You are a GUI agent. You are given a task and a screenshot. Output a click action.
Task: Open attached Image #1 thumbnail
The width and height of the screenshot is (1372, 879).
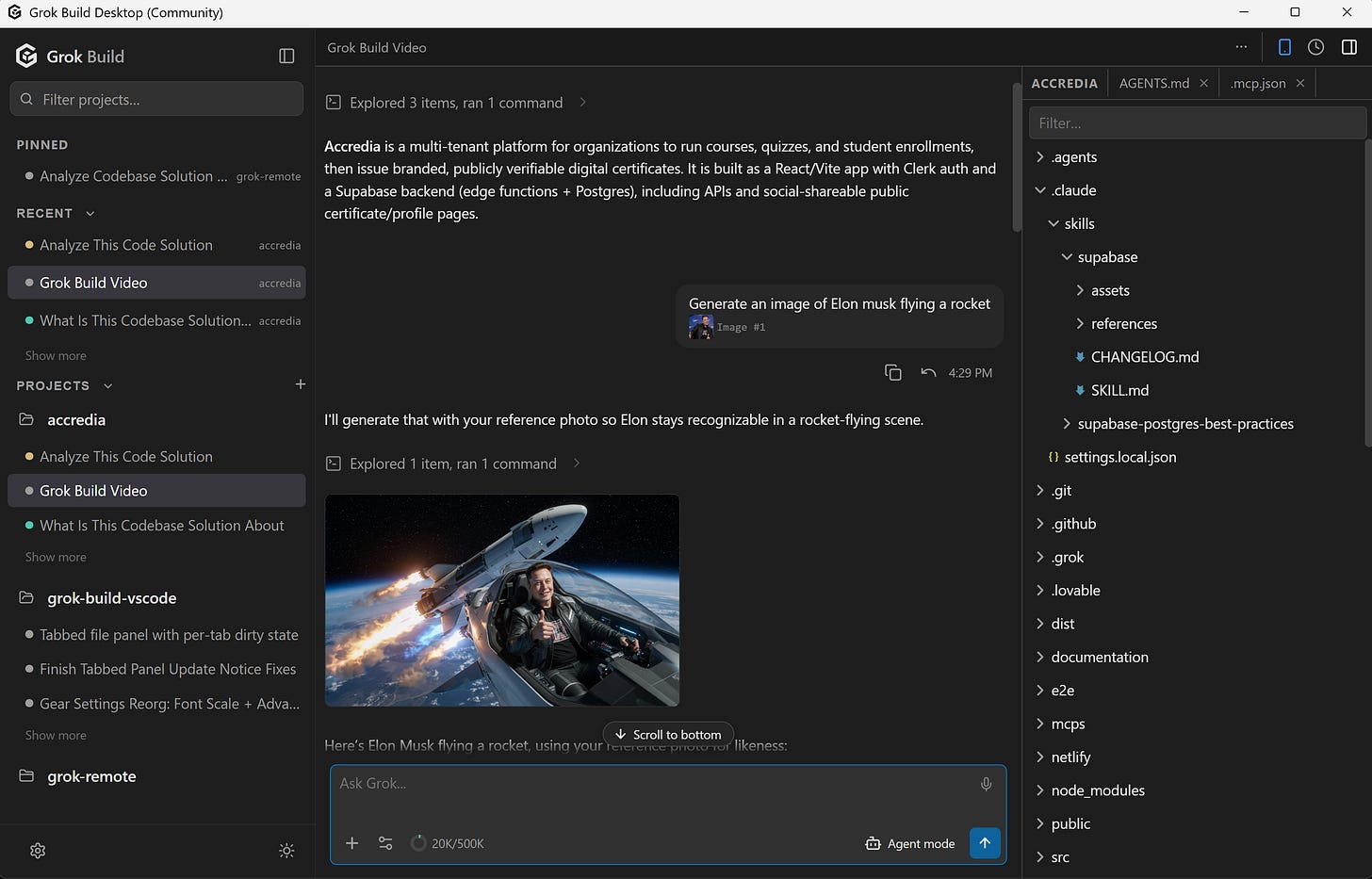(701, 327)
